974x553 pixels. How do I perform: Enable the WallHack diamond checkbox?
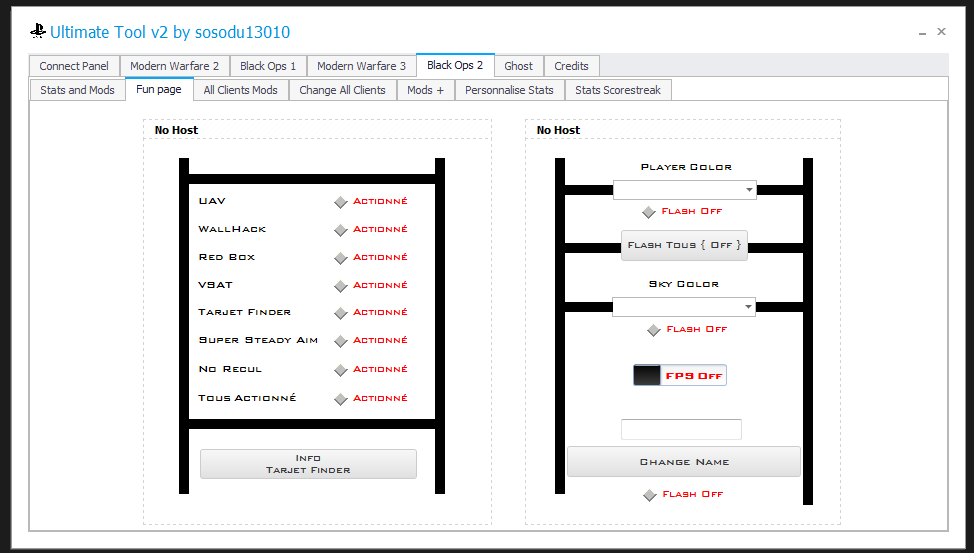click(340, 230)
